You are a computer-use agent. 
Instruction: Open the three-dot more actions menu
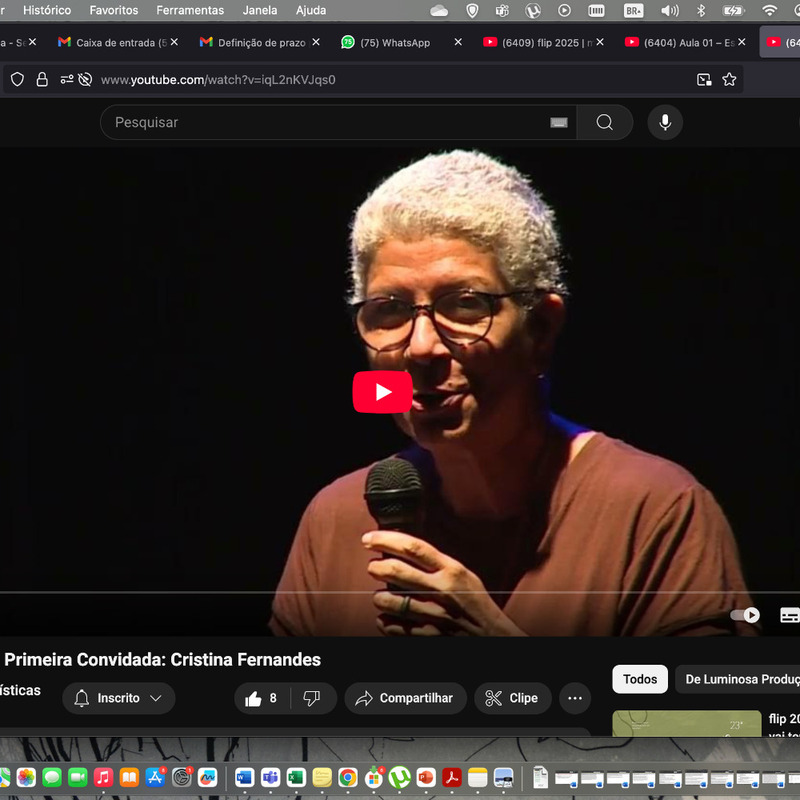(574, 698)
